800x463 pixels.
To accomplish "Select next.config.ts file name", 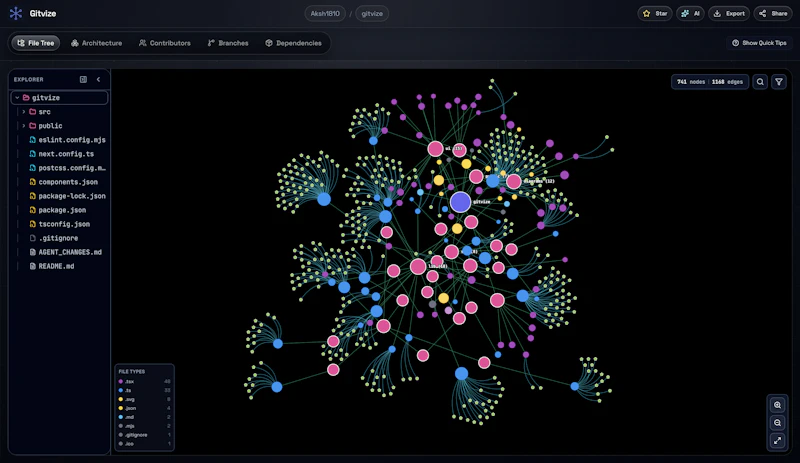I will pyautogui.click(x=66, y=154).
